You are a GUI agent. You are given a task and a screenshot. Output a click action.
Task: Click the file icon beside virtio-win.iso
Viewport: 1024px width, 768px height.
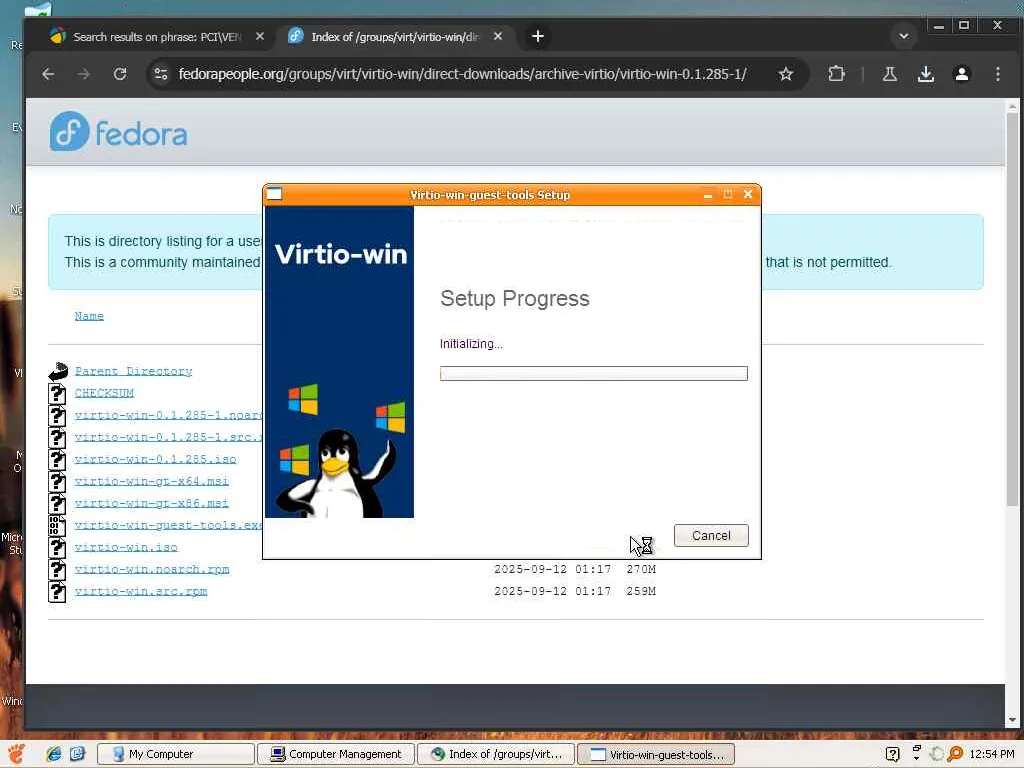(57, 547)
